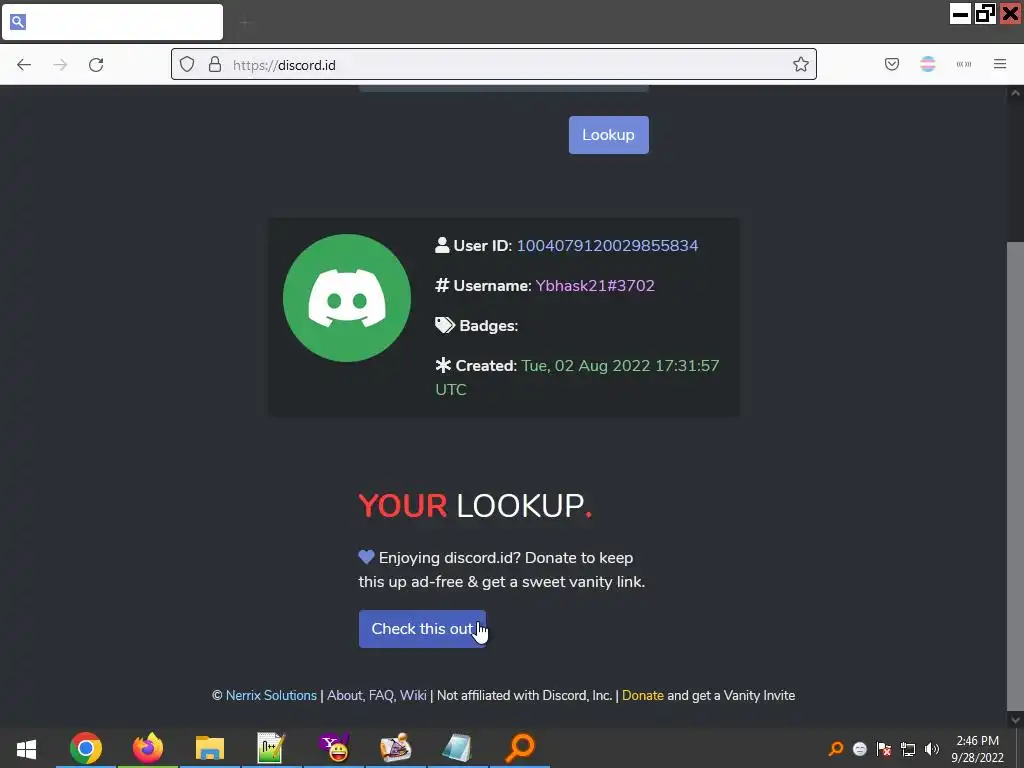The width and height of the screenshot is (1024, 768).
Task: Switch to Firefox in the taskbar
Action: click(148, 748)
